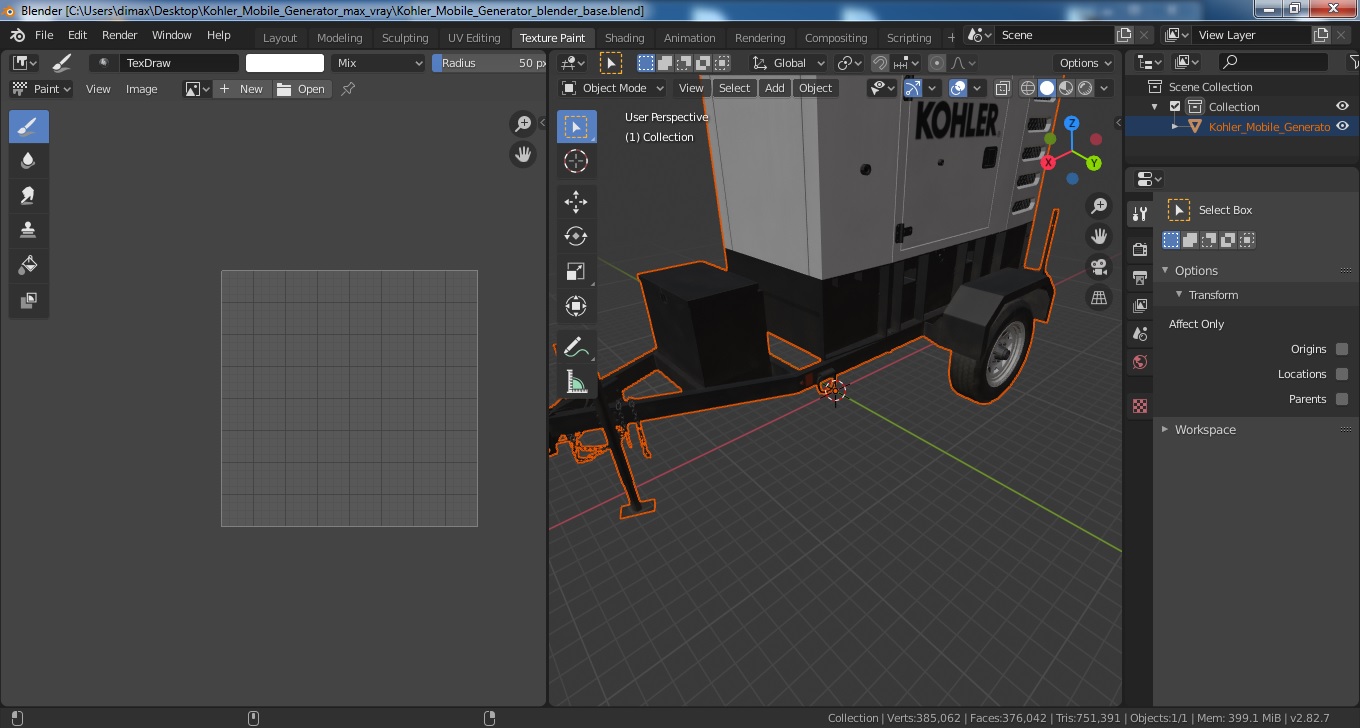1360x728 pixels.
Task: Enable Affect Only Parents checkbox
Action: pos(1342,399)
